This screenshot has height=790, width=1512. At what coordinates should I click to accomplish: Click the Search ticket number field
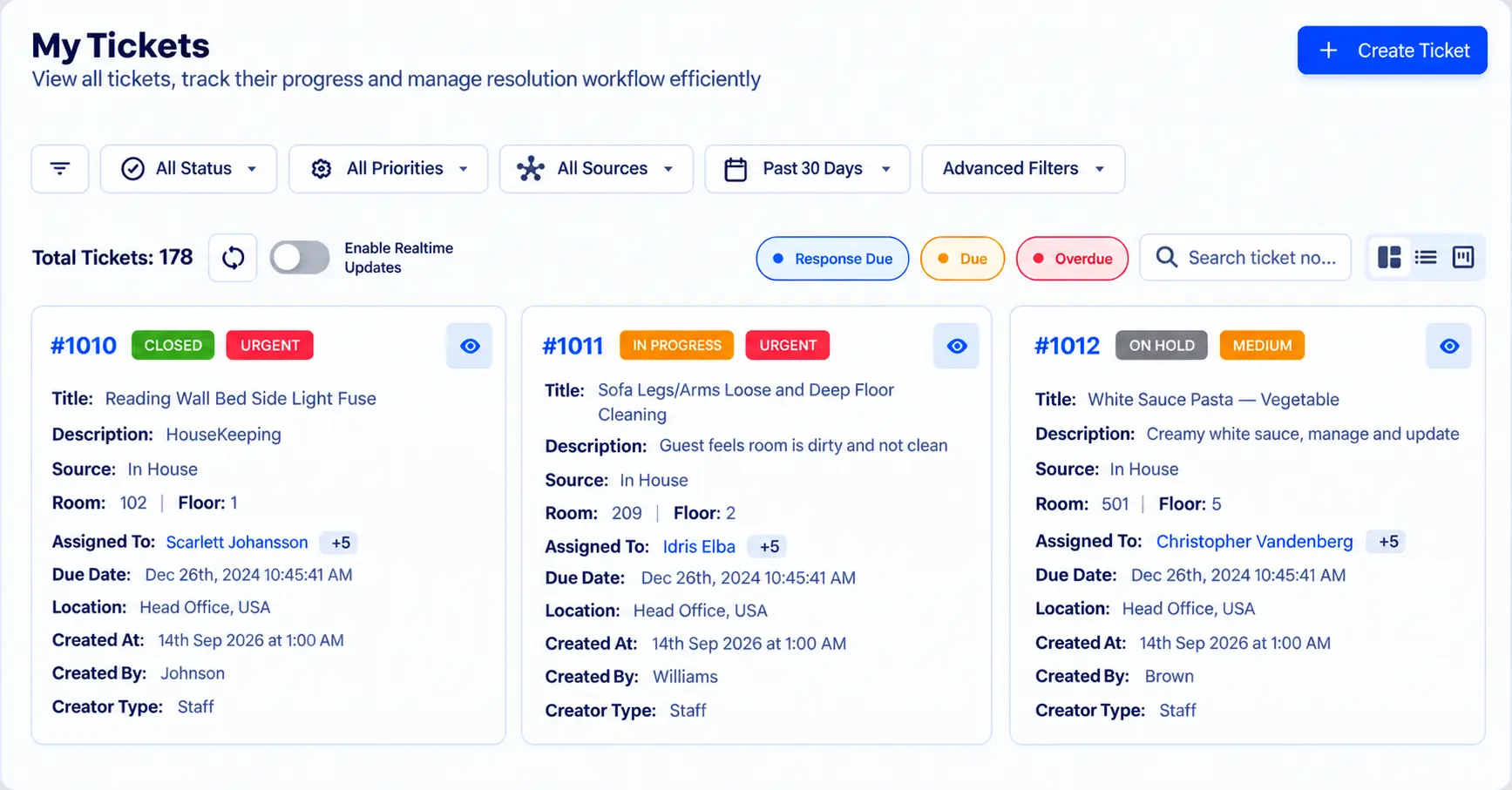pyautogui.click(x=1245, y=257)
